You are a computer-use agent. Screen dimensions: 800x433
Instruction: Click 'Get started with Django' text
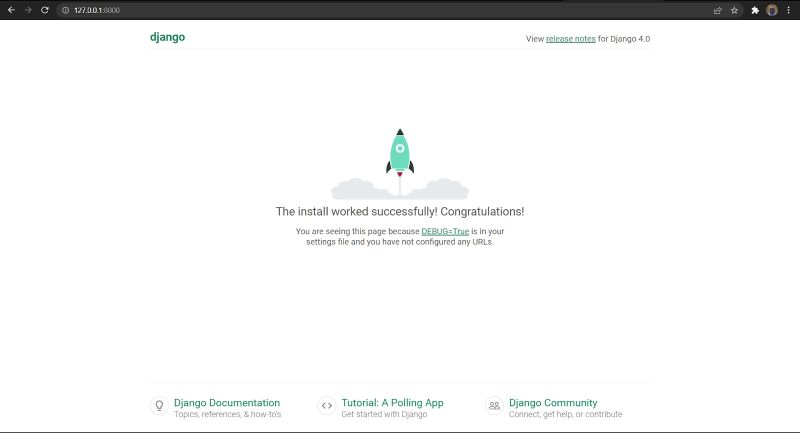(384, 415)
